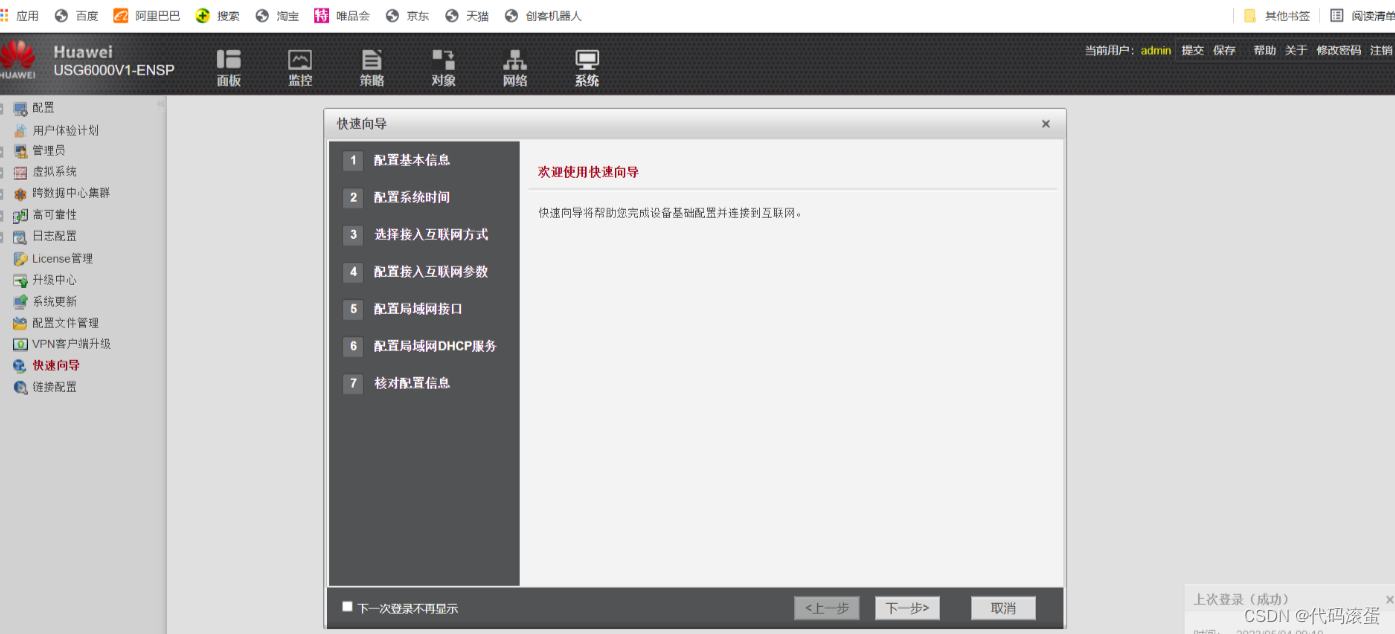The width and height of the screenshot is (1395, 634).
Task: Close the 快速向导 dialog
Action: coord(1046,124)
